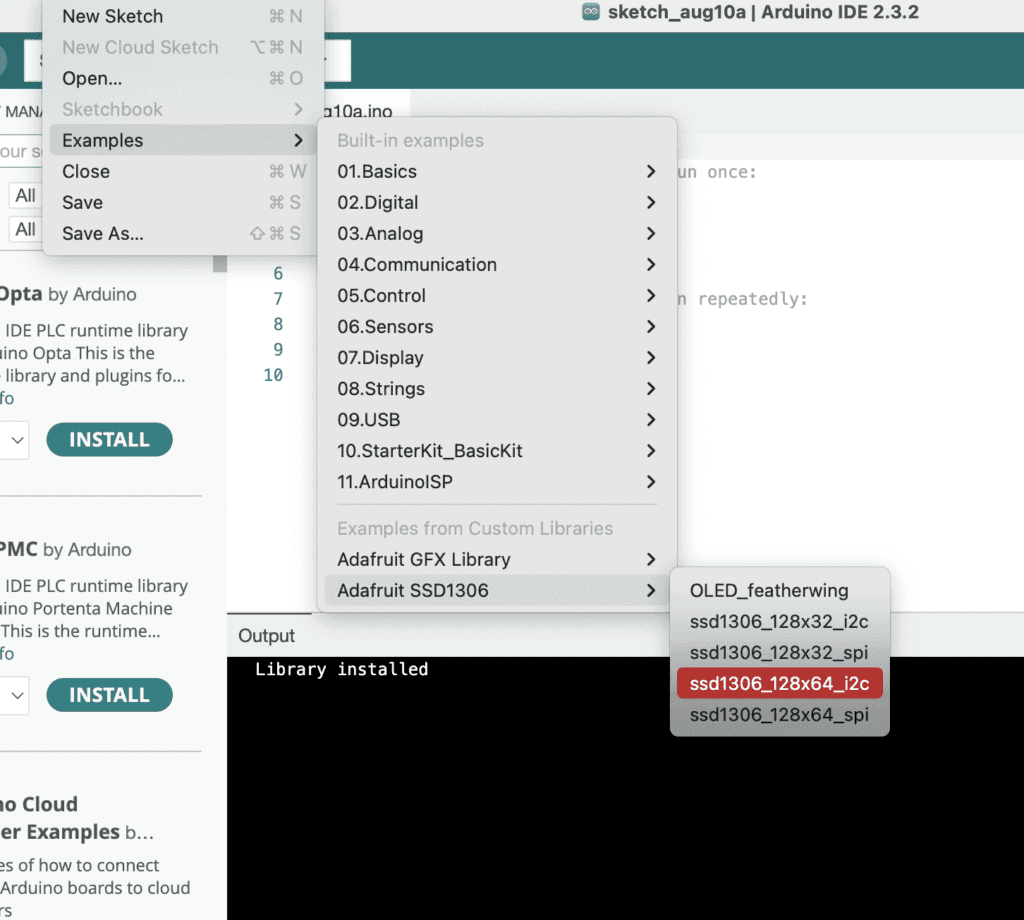The width and height of the screenshot is (1024, 920).
Task: Expand the 05.Control examples submenu
Action: (497, 296)
